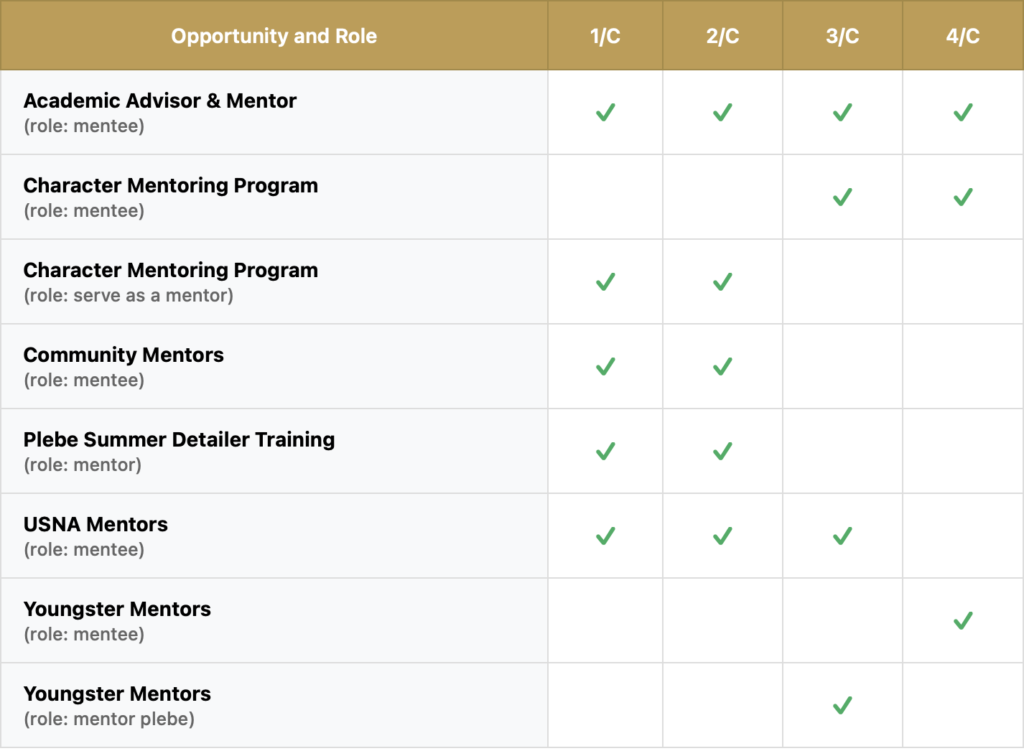The image size is (1024, 751).
Task: Select the Community Mentors row title
Action: [124, 355]
